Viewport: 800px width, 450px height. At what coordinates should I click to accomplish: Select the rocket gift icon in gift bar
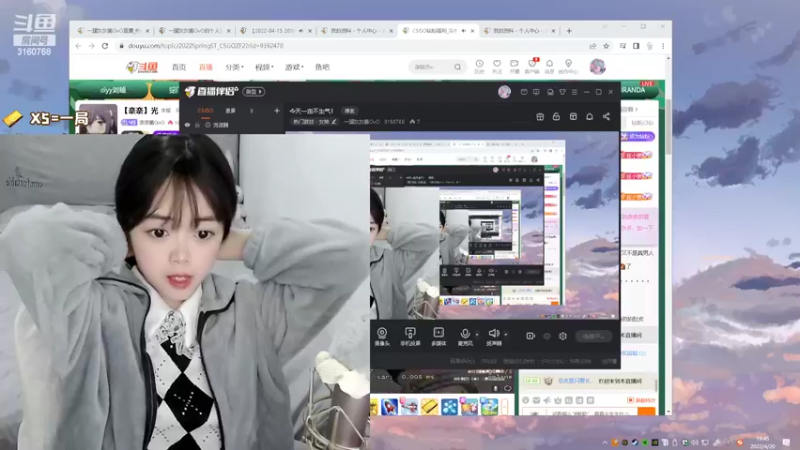[x=389, y=407]
